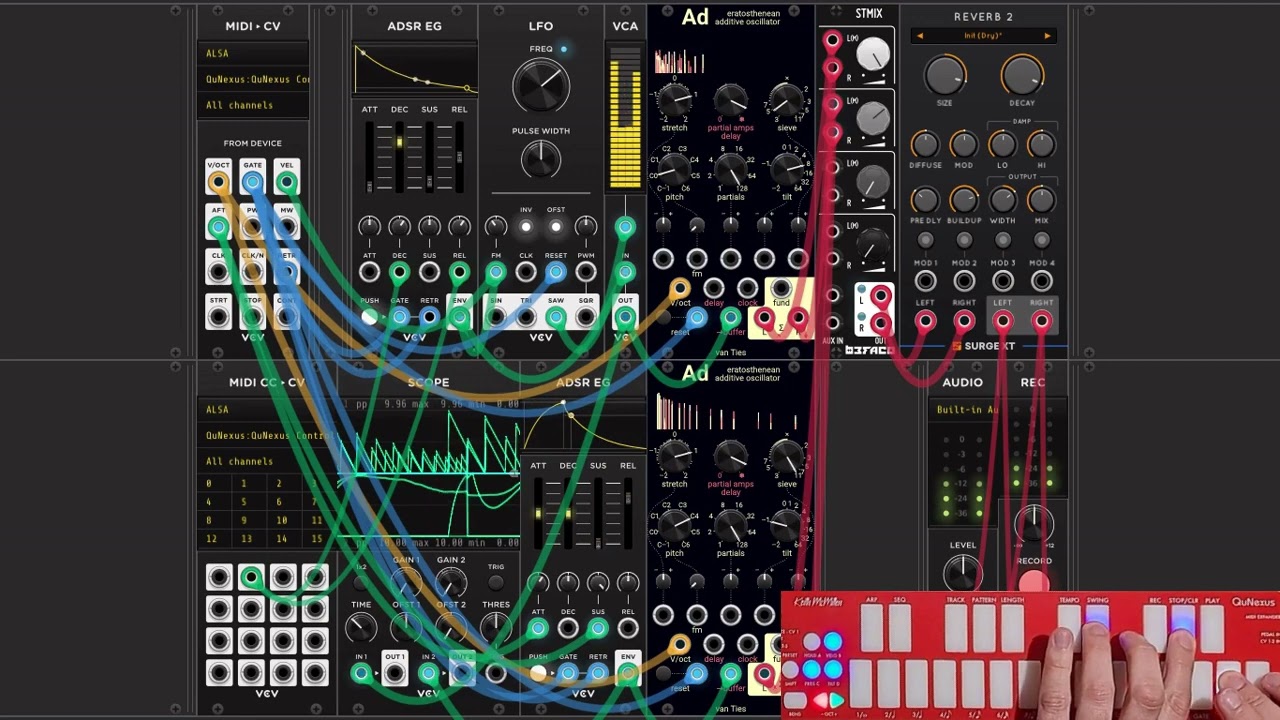Open MIDI CC-CV ALSA driver dropdown
Screen dimensions: 1280x720
coord(266,409)
